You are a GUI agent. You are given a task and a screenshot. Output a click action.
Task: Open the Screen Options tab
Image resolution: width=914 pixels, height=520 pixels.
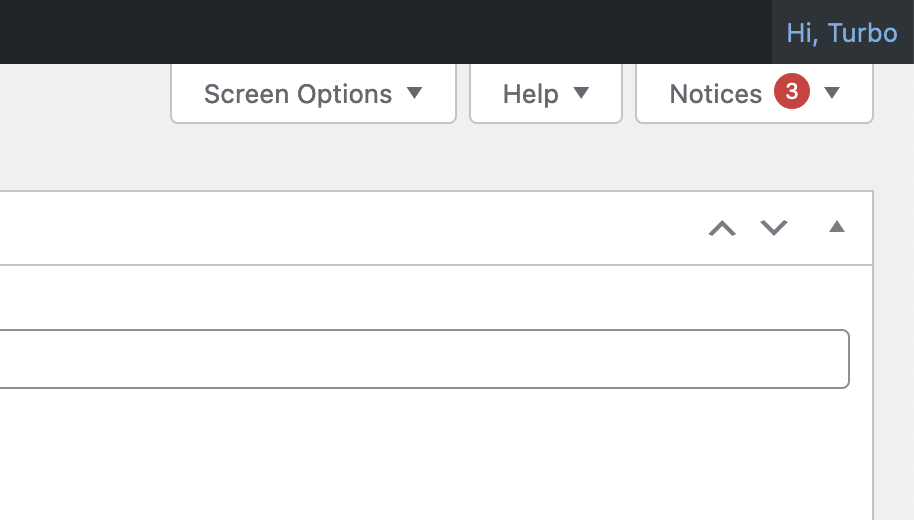(x=298, y=94)
